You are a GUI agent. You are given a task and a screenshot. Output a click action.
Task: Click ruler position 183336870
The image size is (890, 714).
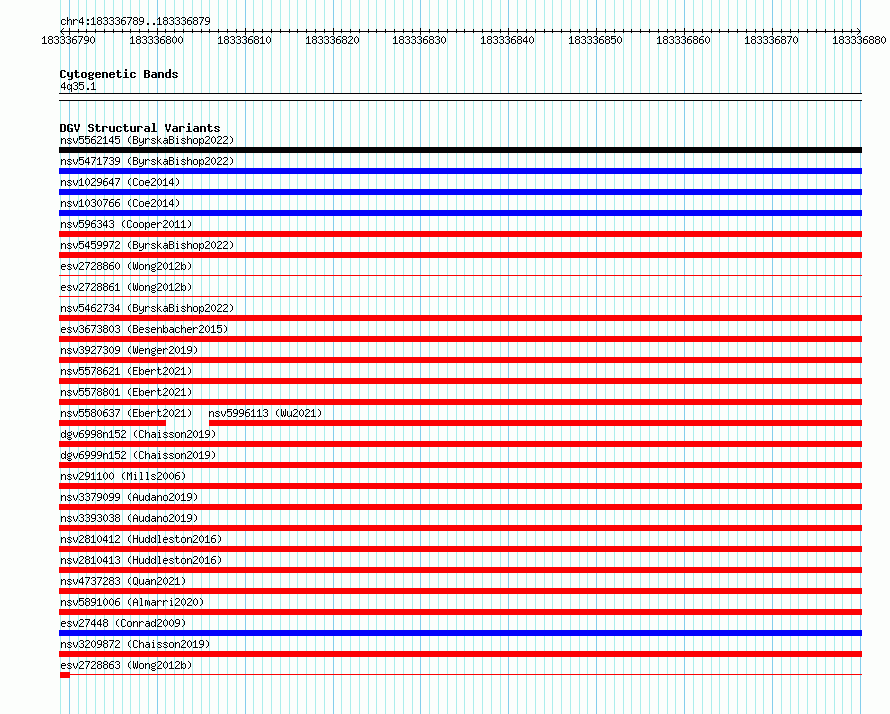tap(771, 40)
